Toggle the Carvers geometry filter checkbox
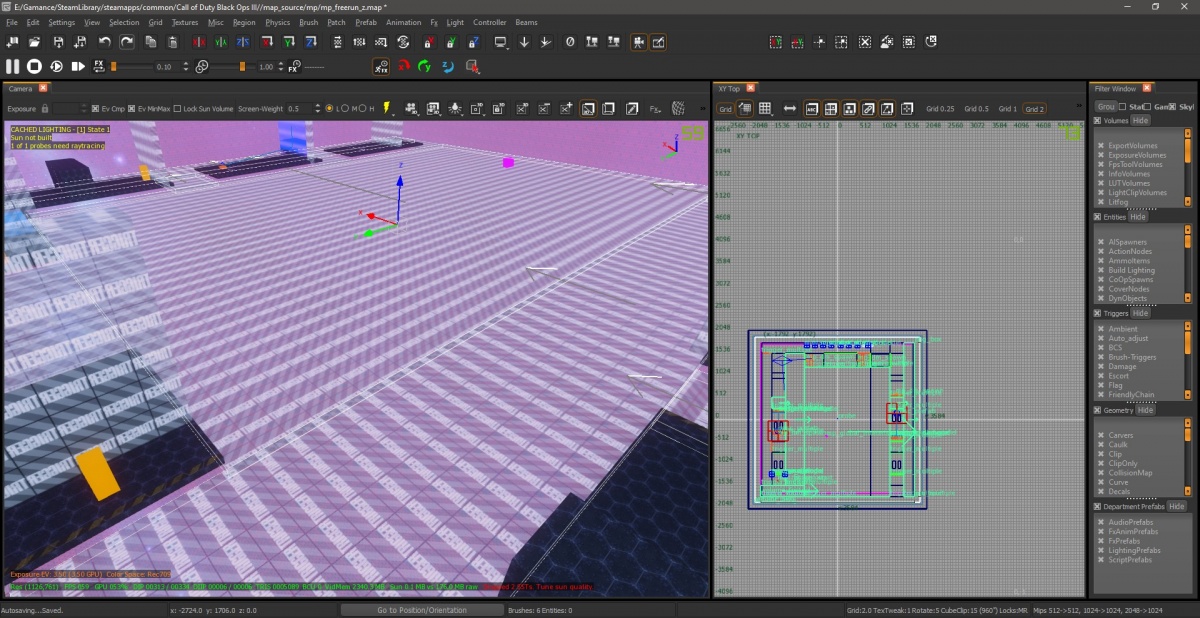The height and width of the screenshot is (618, 1200). point(1101,436)
